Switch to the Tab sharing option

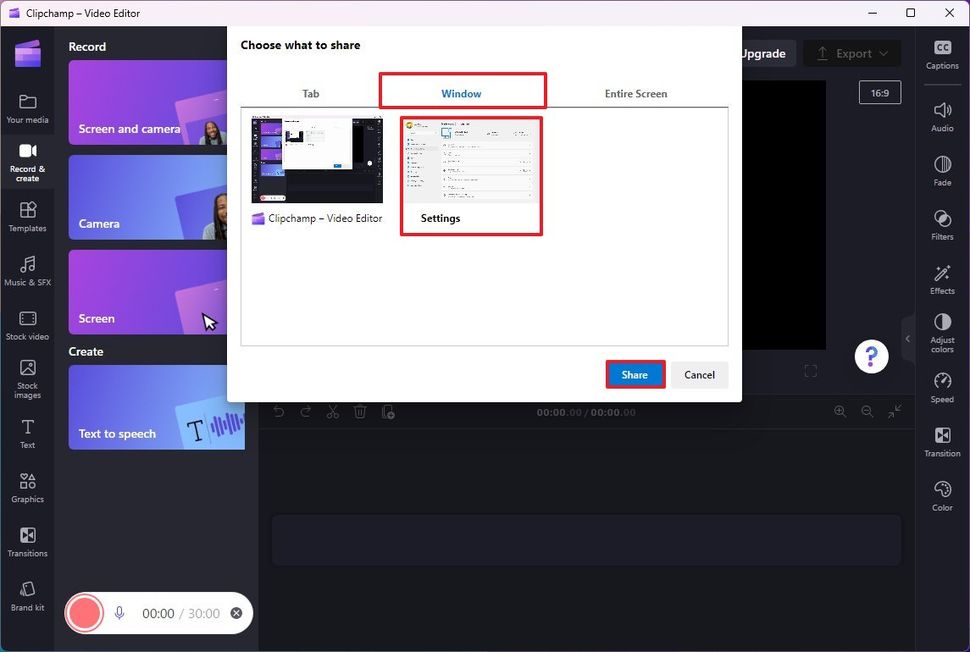(310, 93)
